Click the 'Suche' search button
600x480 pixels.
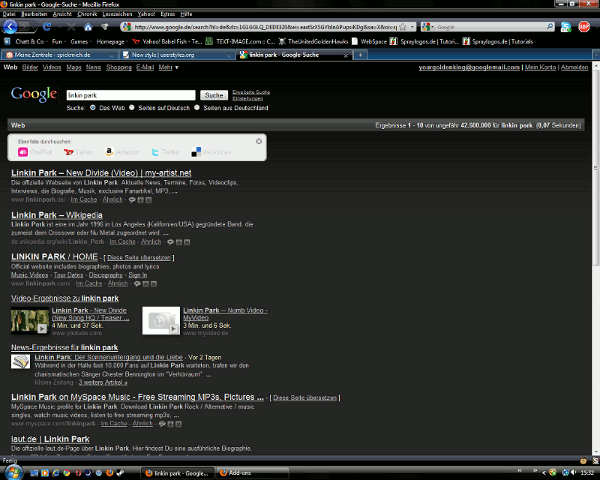tap(214, 95)
